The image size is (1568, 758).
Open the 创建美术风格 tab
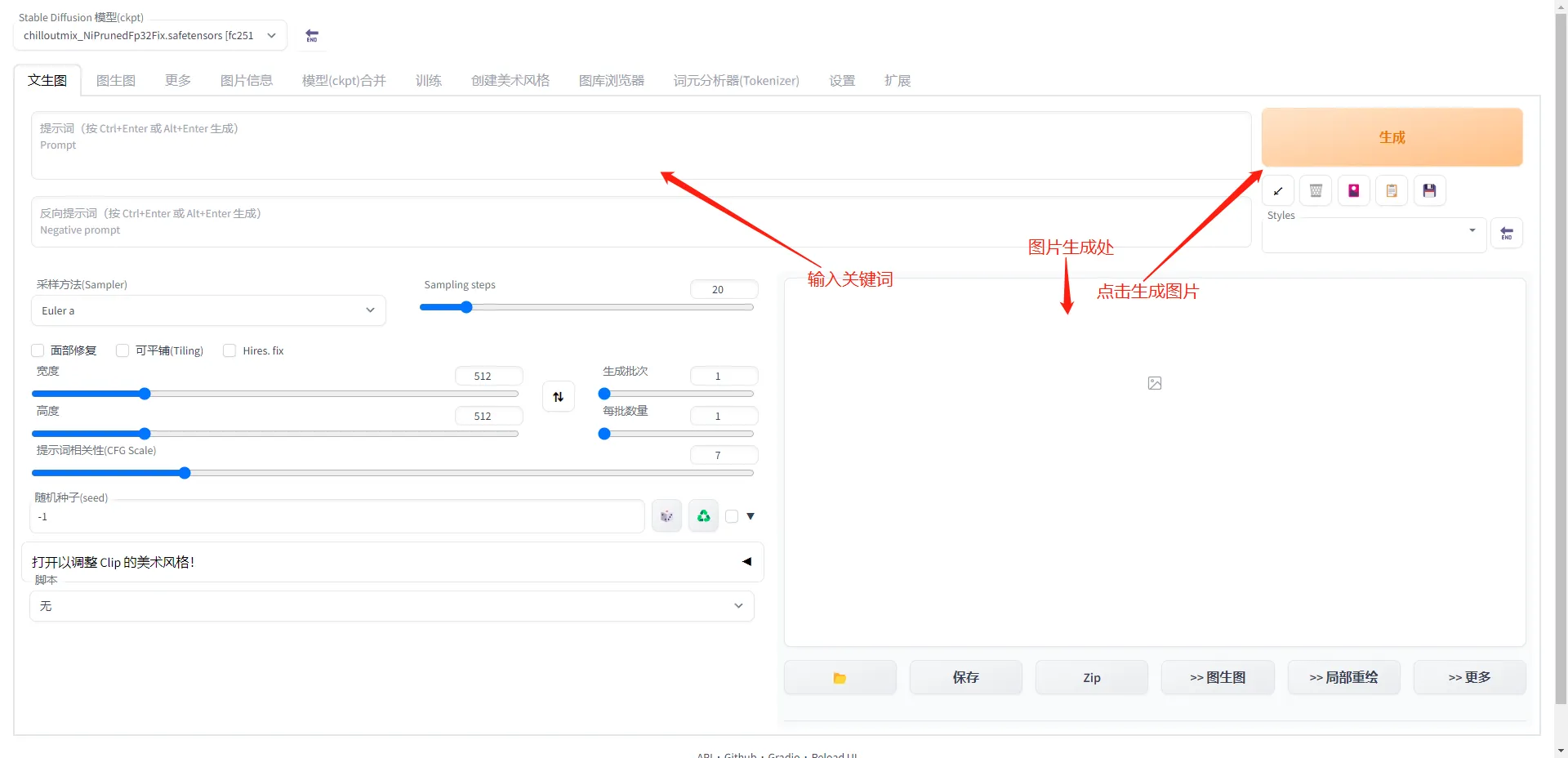coord(510,80)
